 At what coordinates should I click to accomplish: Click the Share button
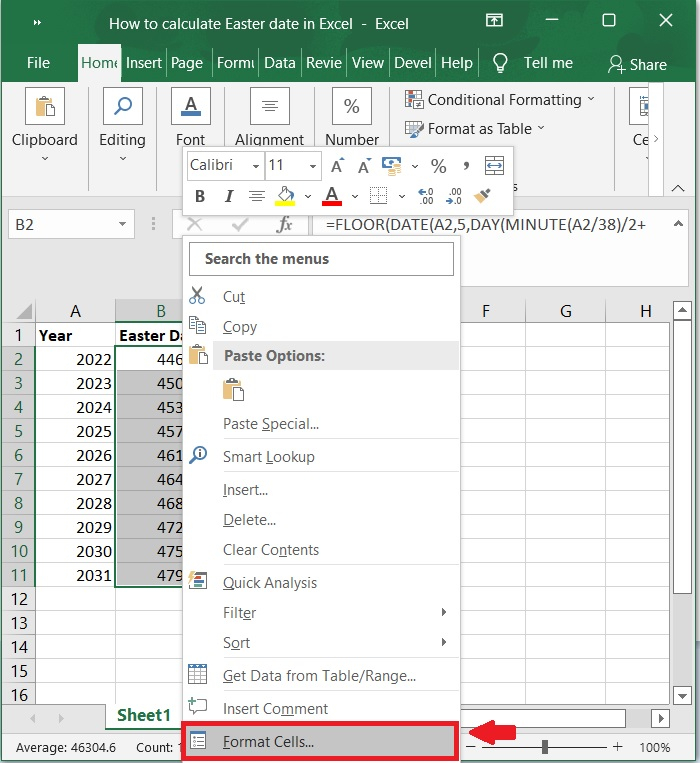click(637, 64)
